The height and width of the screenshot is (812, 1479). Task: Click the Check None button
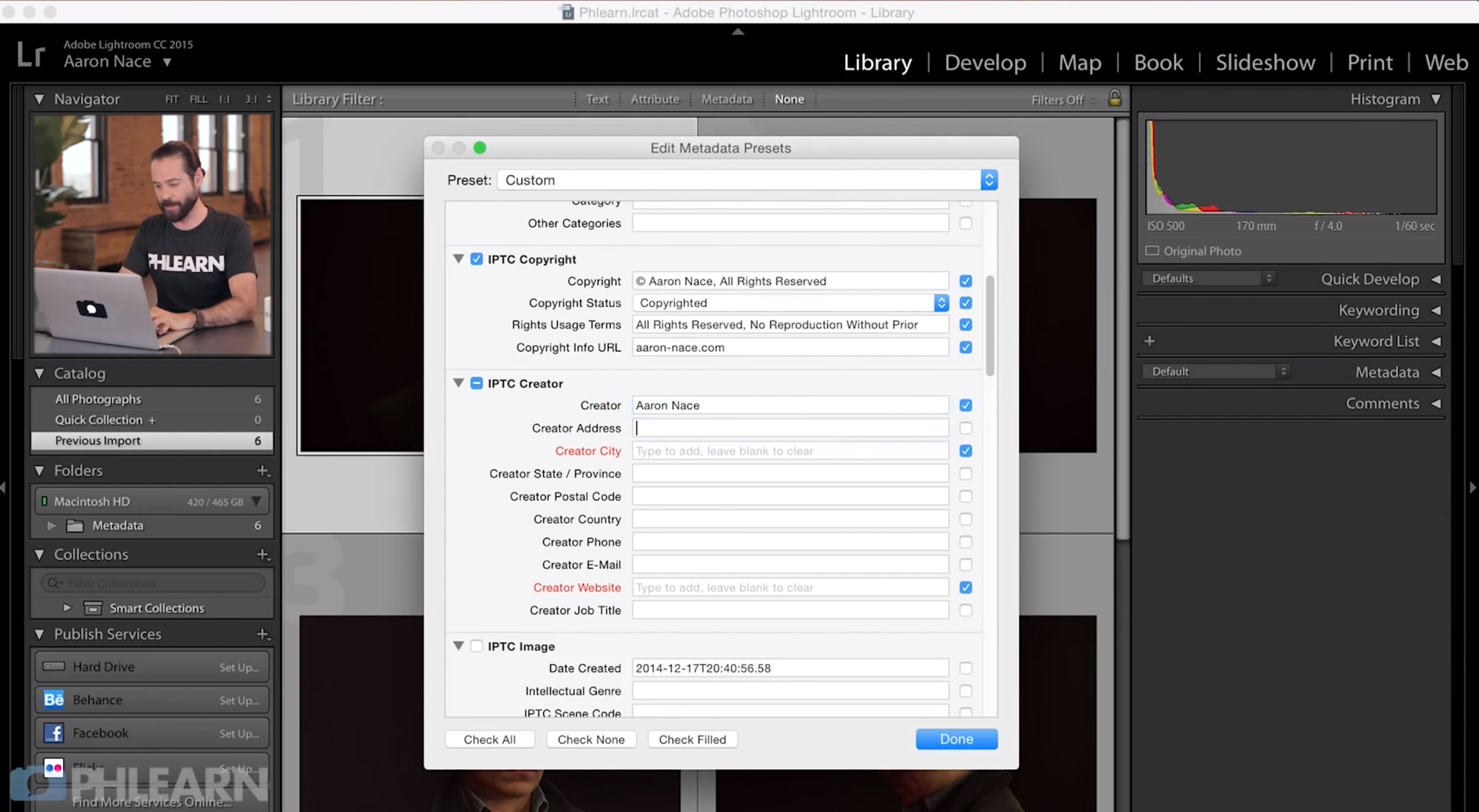tap(591, 739)
